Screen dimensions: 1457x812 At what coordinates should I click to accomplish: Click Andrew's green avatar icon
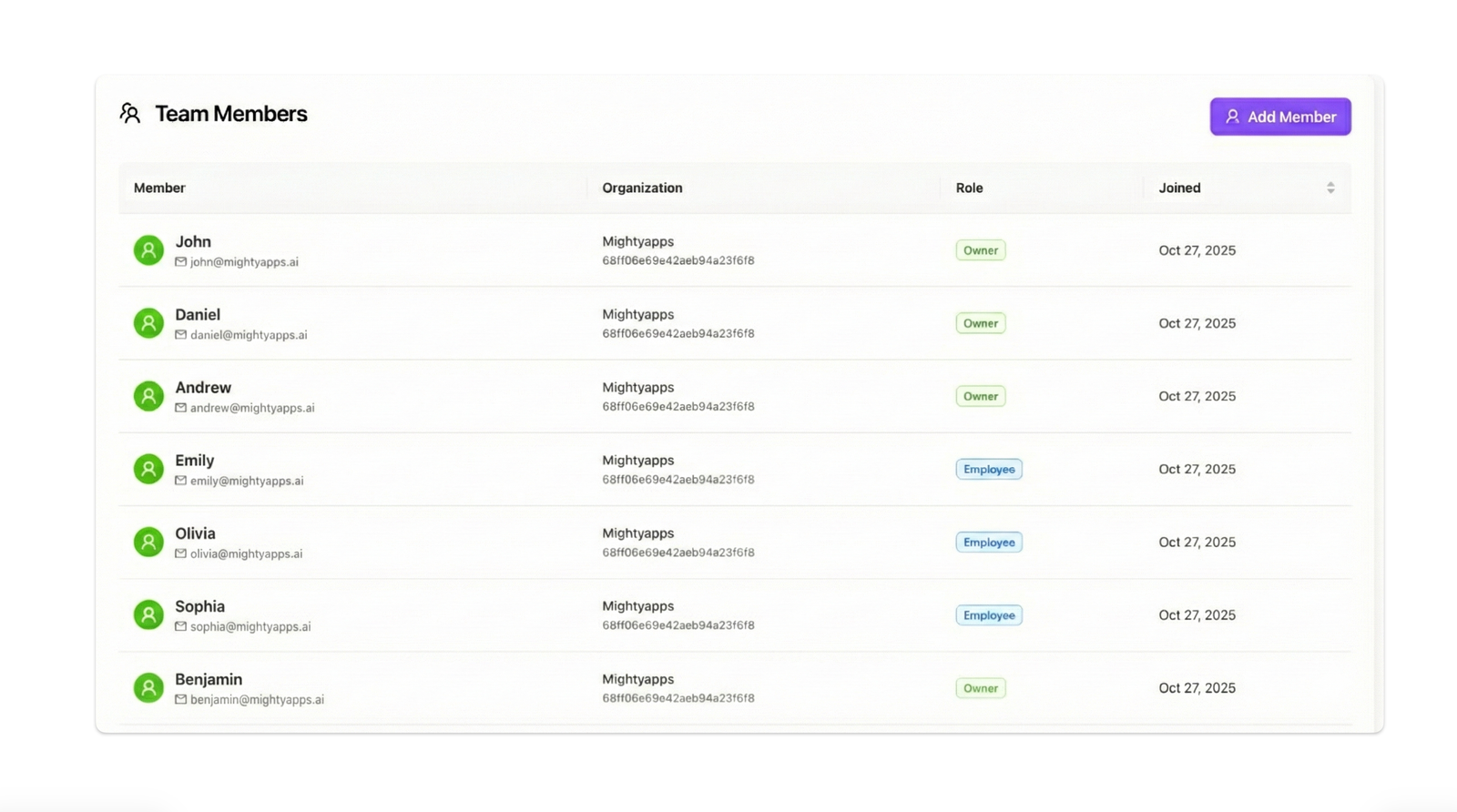click(148, 396)
